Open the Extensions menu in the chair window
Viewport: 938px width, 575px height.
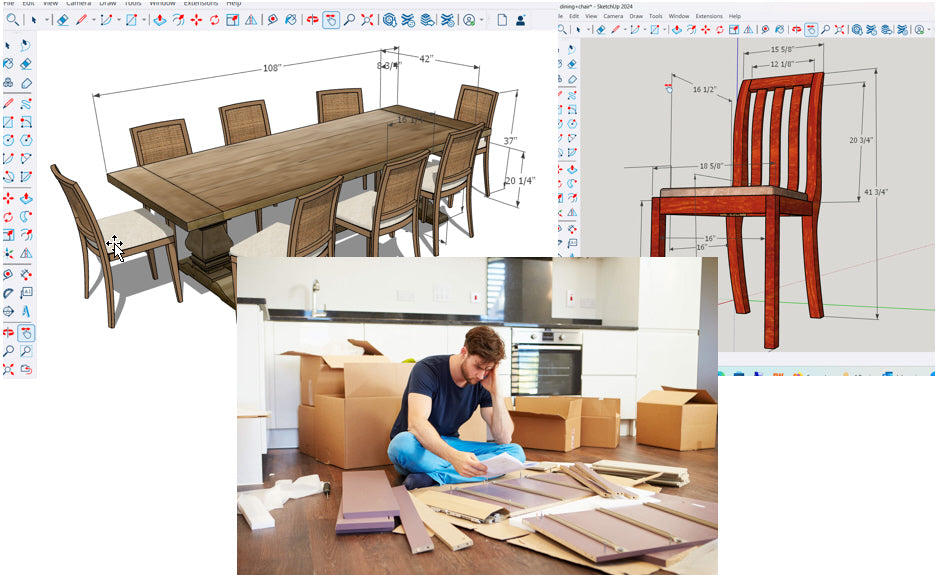click(x=708, y=17)
